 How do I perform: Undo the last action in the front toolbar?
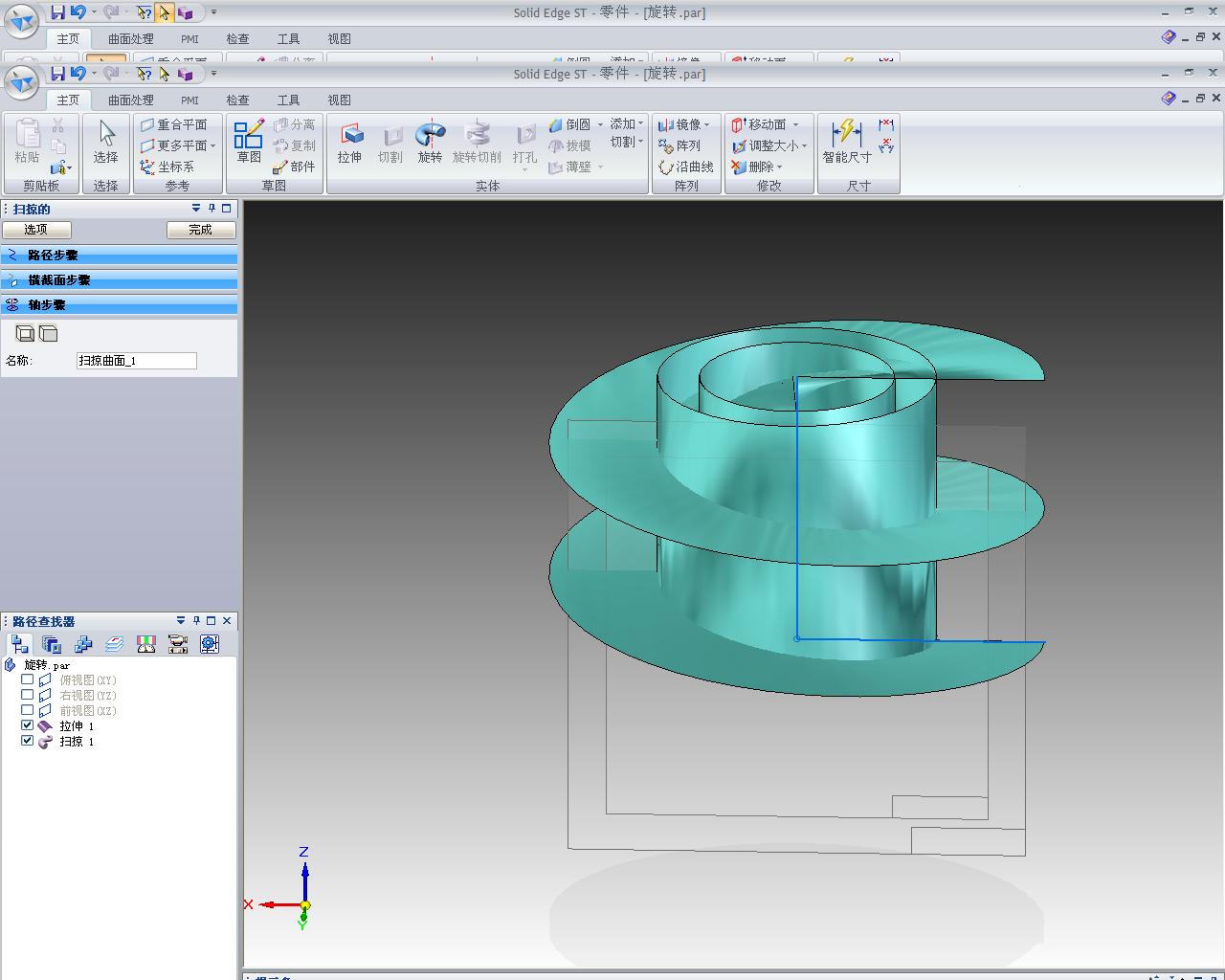pyautogui.click(x=78, y=74)
